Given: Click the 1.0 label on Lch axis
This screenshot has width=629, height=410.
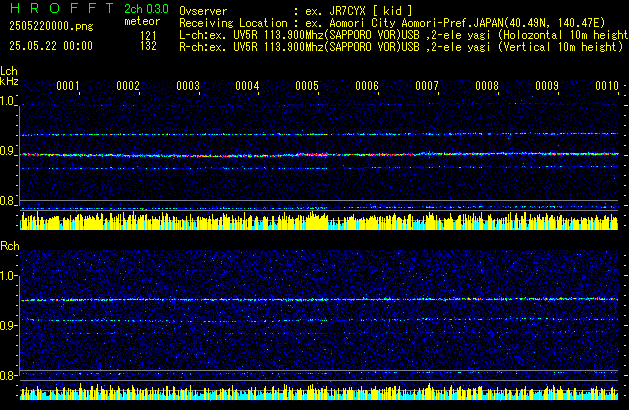Looking at the screenshot, I should coord(7,101).
